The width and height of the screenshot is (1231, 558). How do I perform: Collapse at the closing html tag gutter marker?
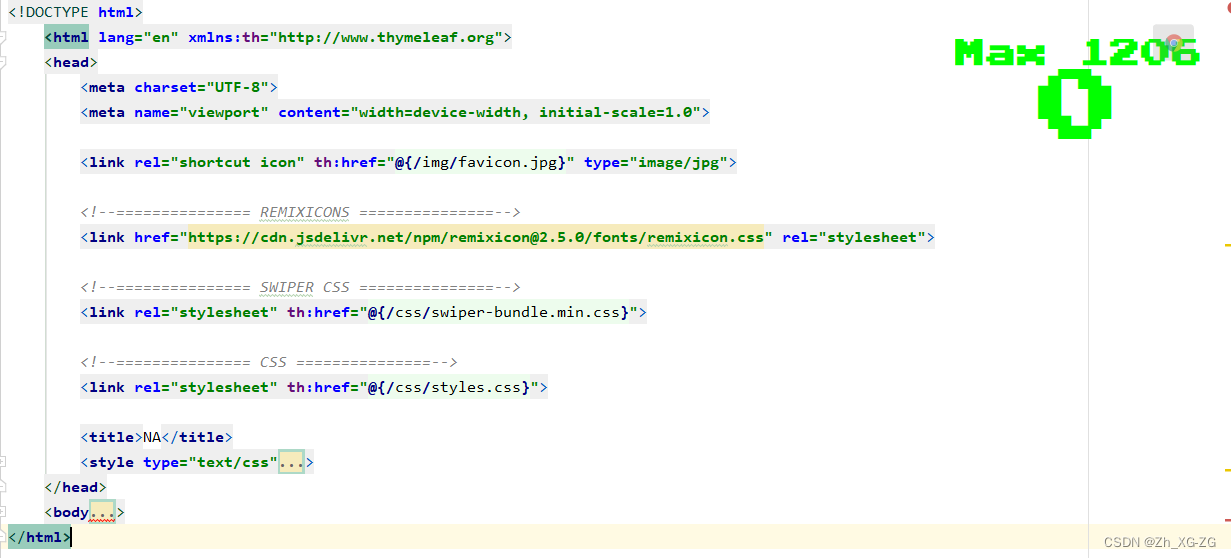pyautogui.click(x=3, y=537)
